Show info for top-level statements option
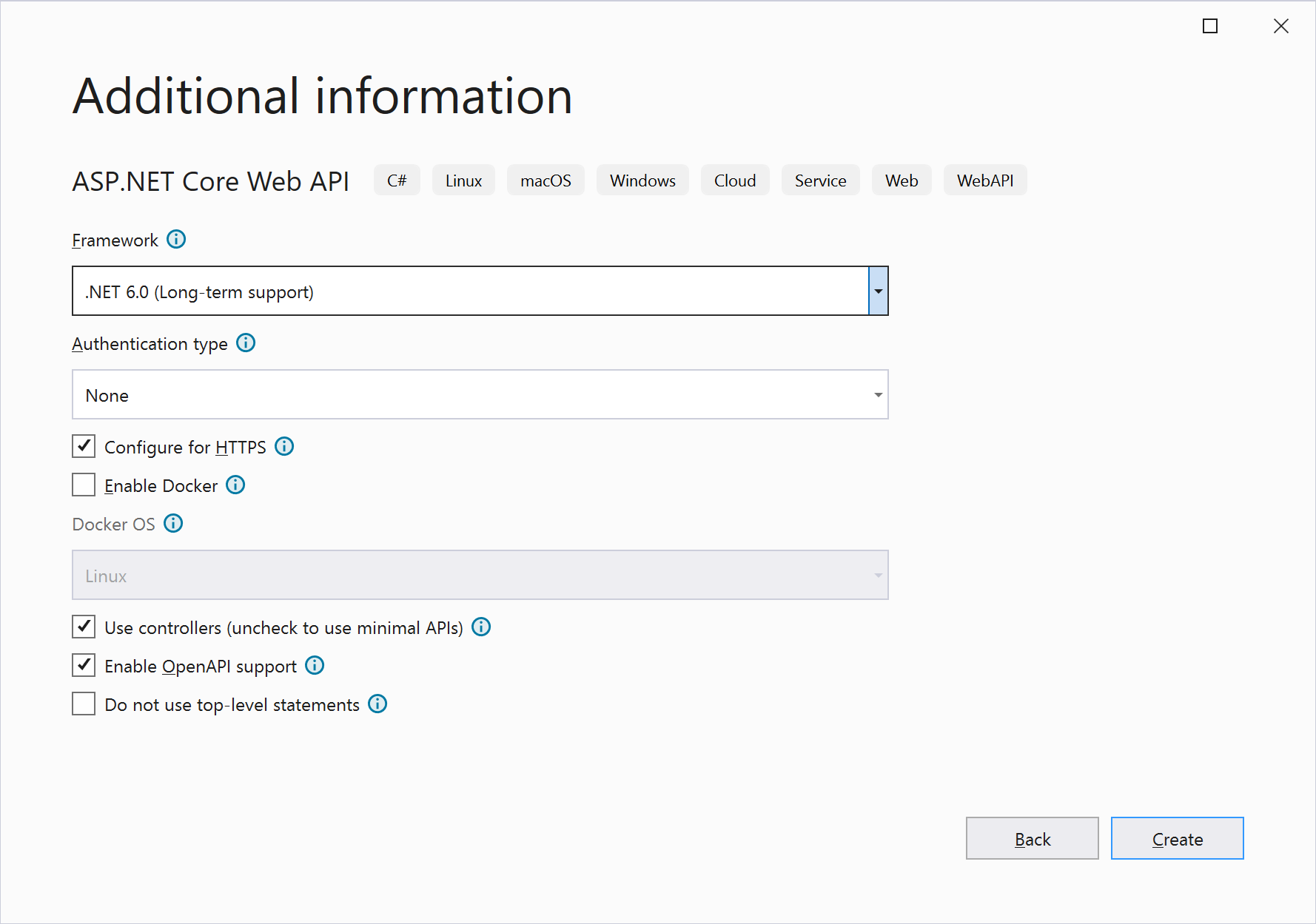 pos(377,704)
